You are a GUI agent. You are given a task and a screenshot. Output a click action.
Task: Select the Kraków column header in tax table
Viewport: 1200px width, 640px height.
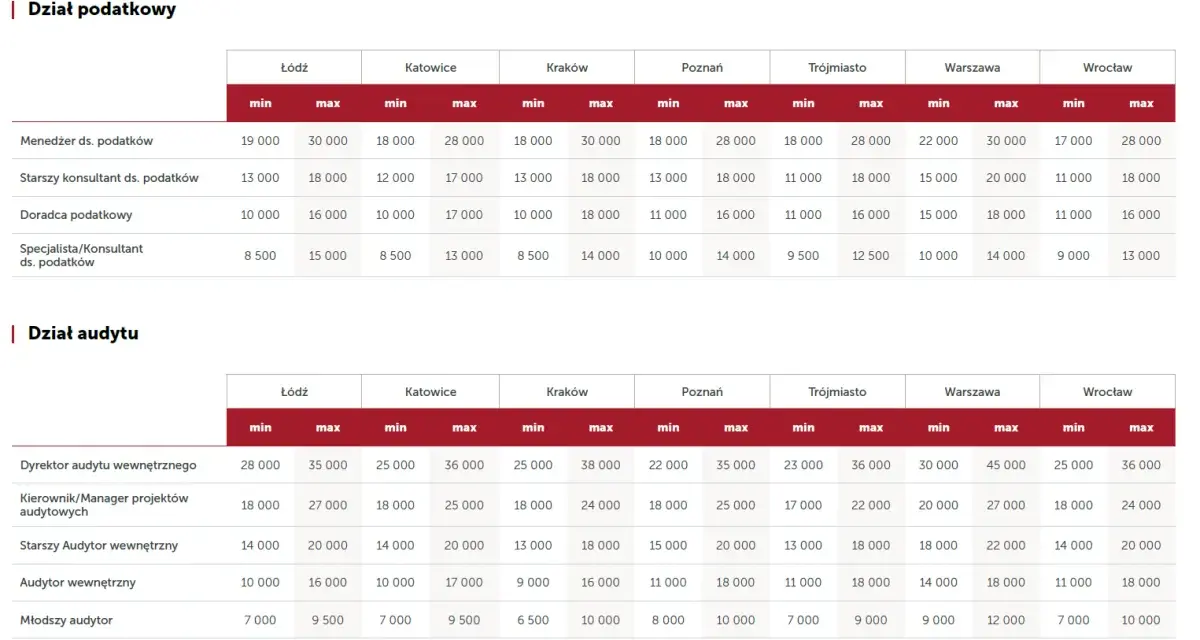click(x=567, y=68)
